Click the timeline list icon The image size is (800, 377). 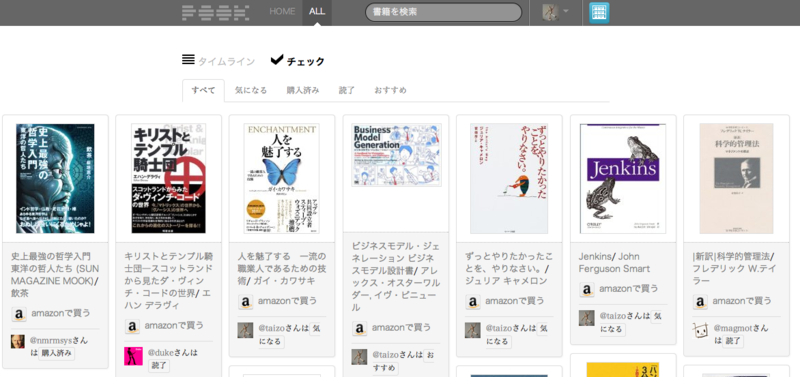click(x=188, y=60)
